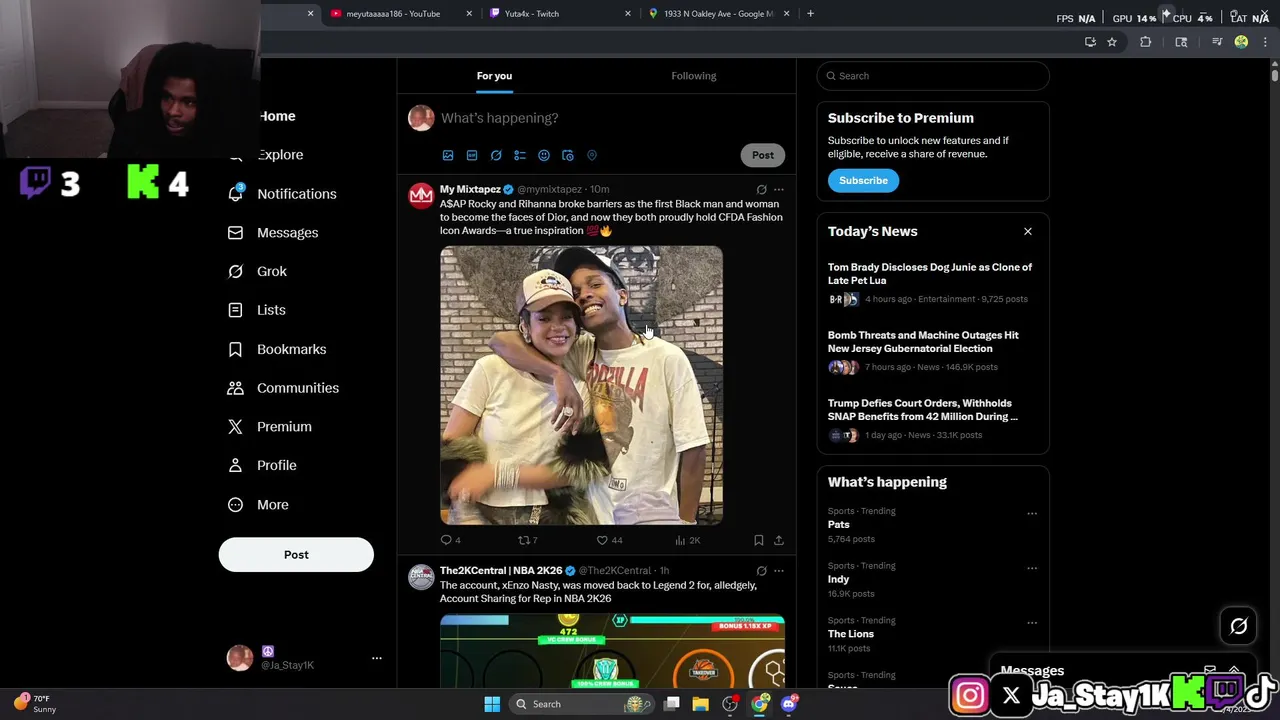Screen dimensions: 1280x720
Task: Open Notifications from the sidebar
Action: [282, 194]
